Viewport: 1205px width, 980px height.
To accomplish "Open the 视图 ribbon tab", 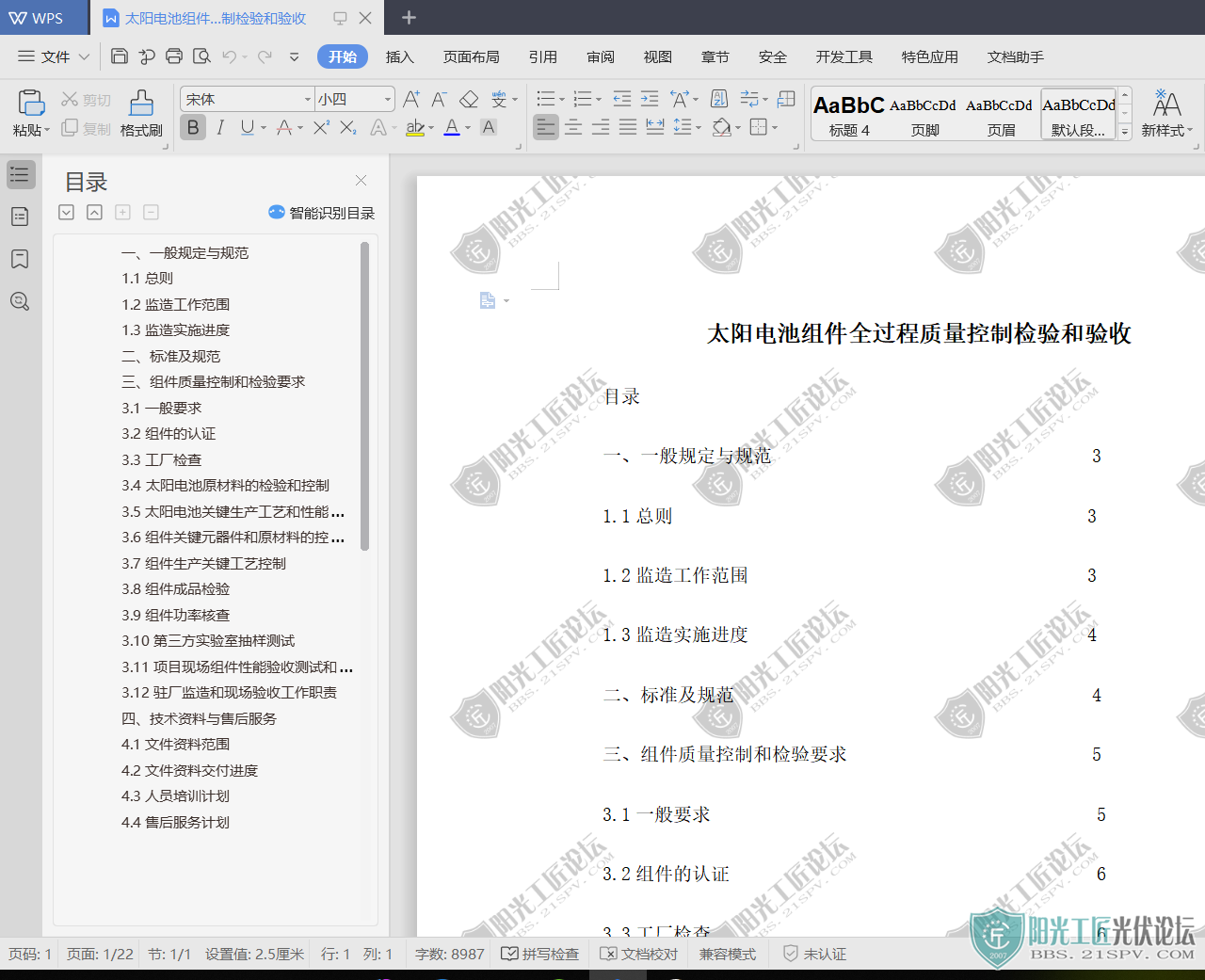I will click(657, 56).
